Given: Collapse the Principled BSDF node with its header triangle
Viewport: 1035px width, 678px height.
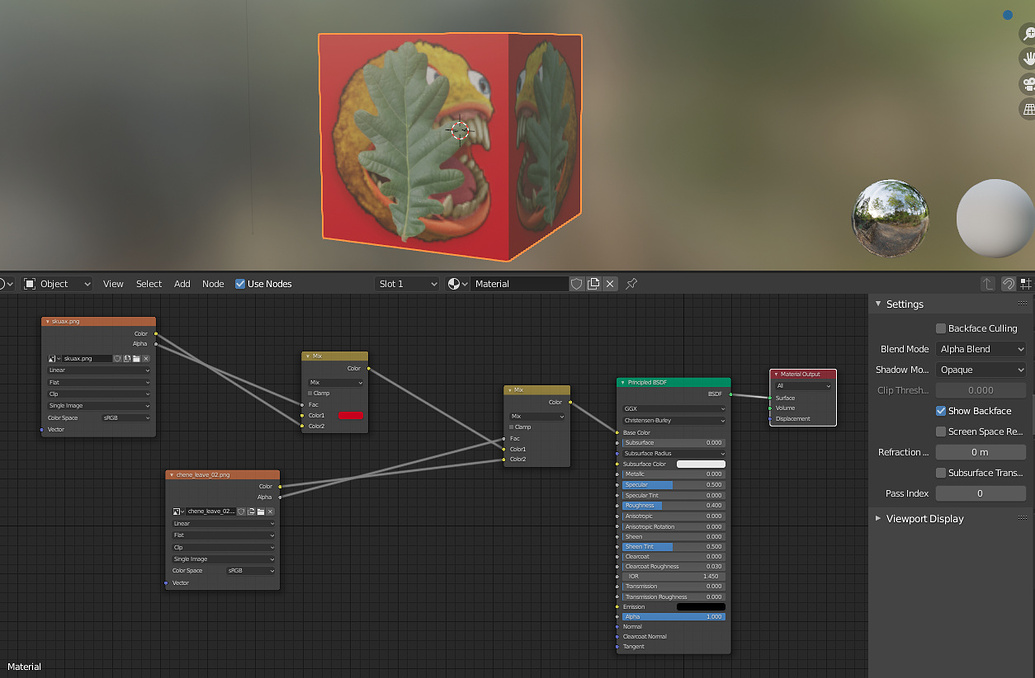Looking at the screenshot, I should tap(622, 382).
